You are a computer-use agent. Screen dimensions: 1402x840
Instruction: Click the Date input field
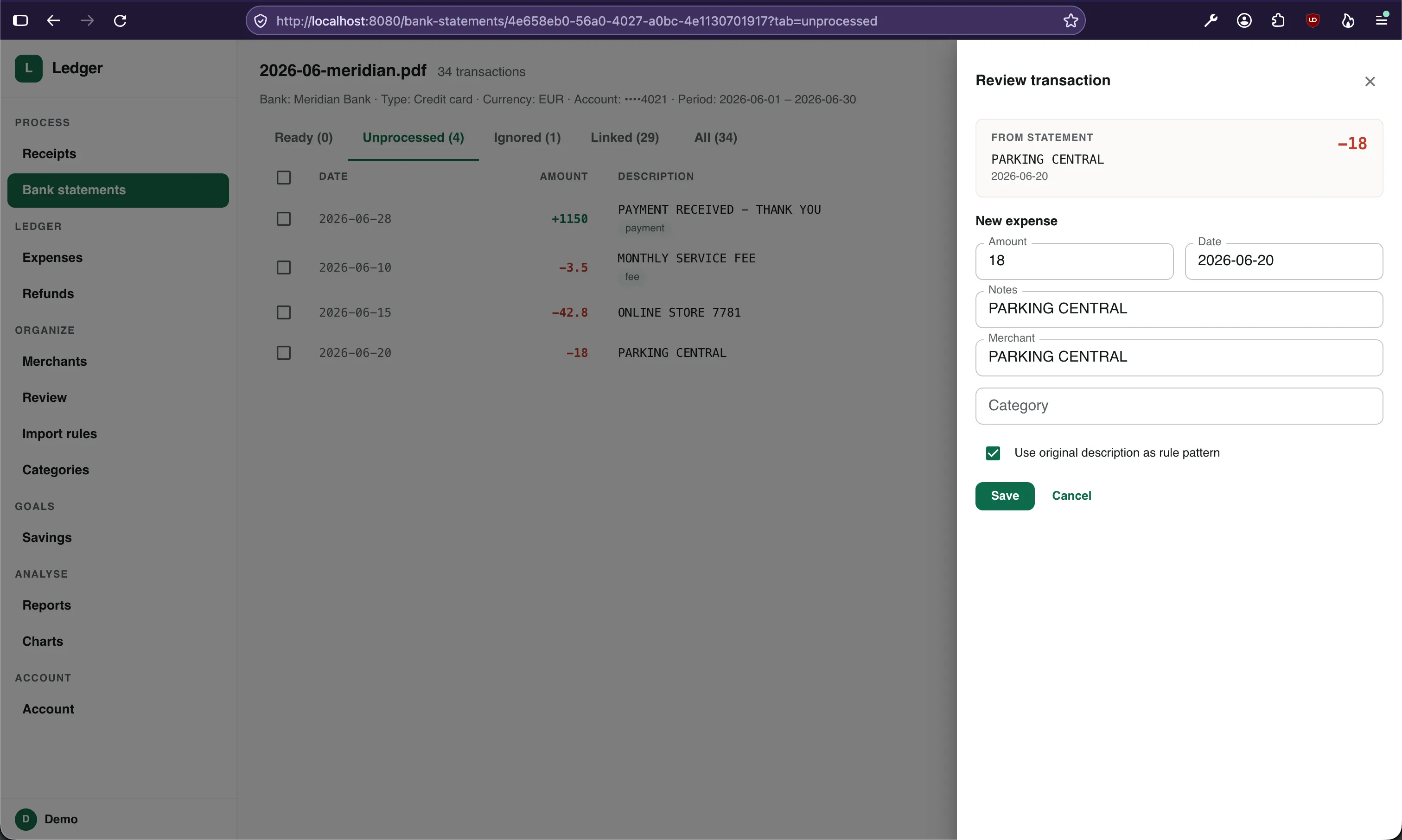(1284, 261)
